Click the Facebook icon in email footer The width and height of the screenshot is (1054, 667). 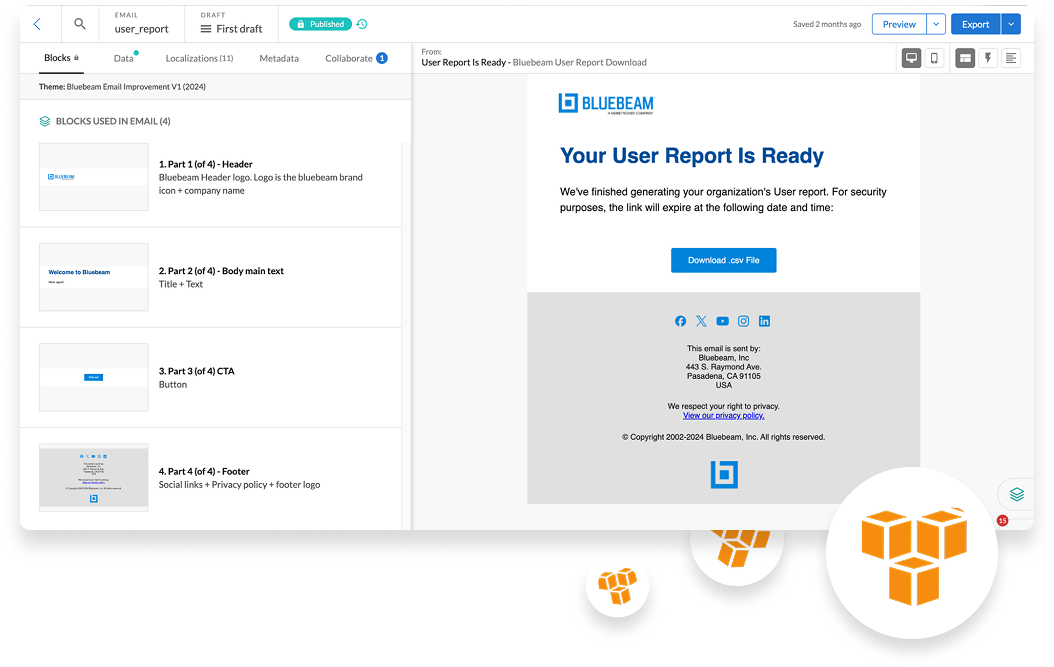[x=682, y=321]
